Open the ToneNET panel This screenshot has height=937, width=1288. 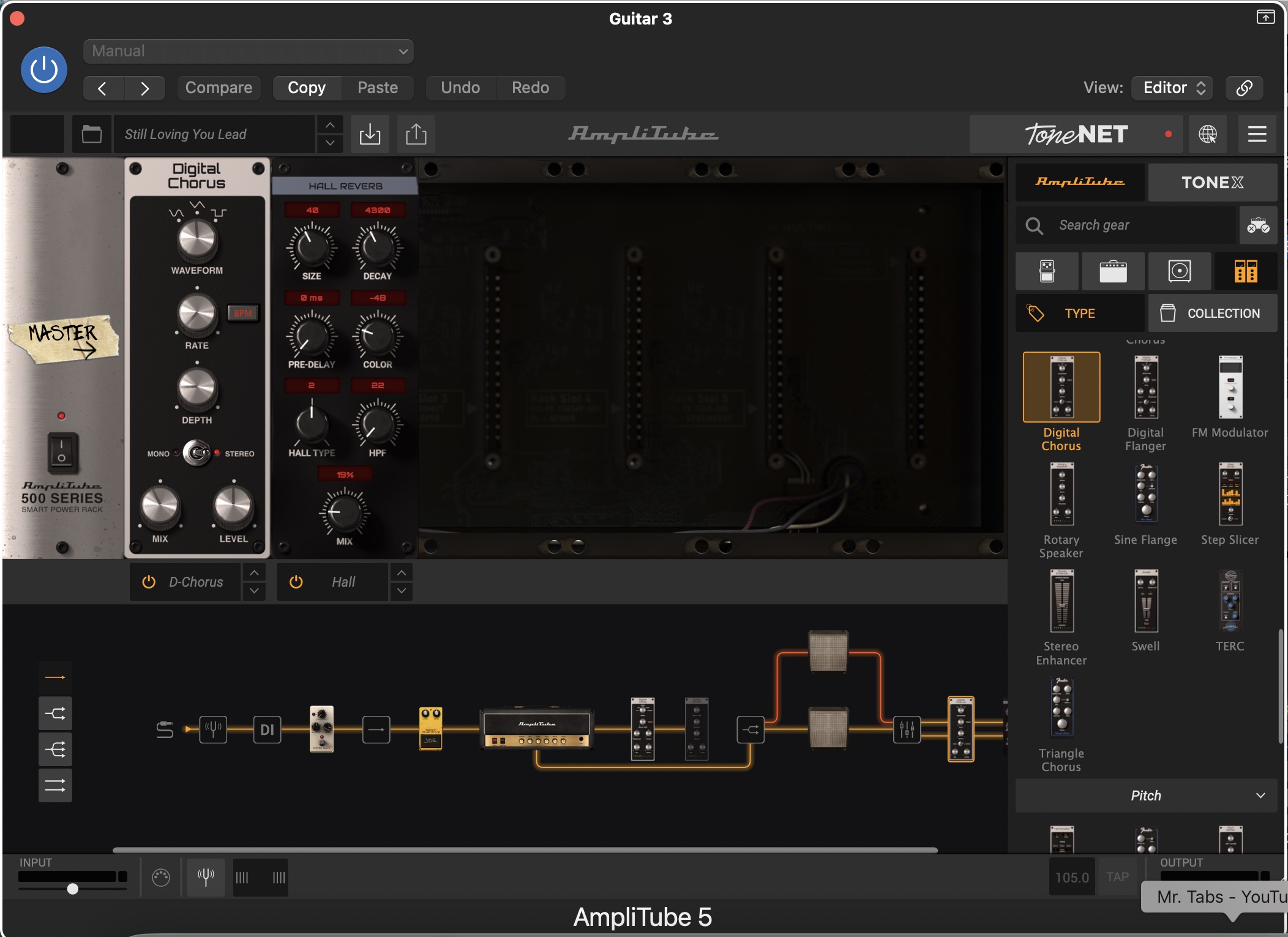pyautogui.click(x=1076, y=134)
